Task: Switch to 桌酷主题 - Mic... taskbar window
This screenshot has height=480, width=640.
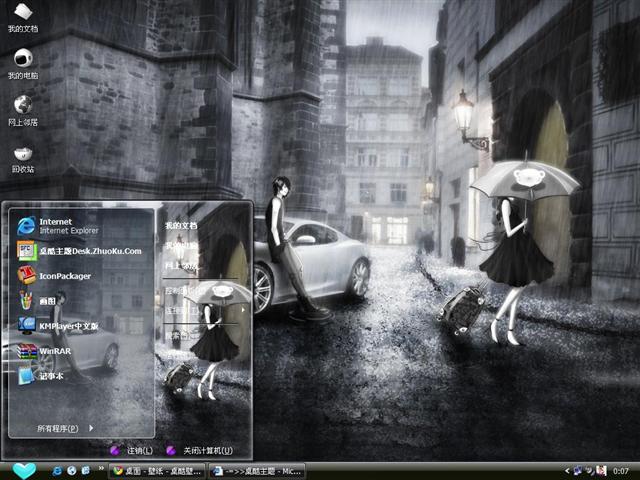Action: pos(258,471)
